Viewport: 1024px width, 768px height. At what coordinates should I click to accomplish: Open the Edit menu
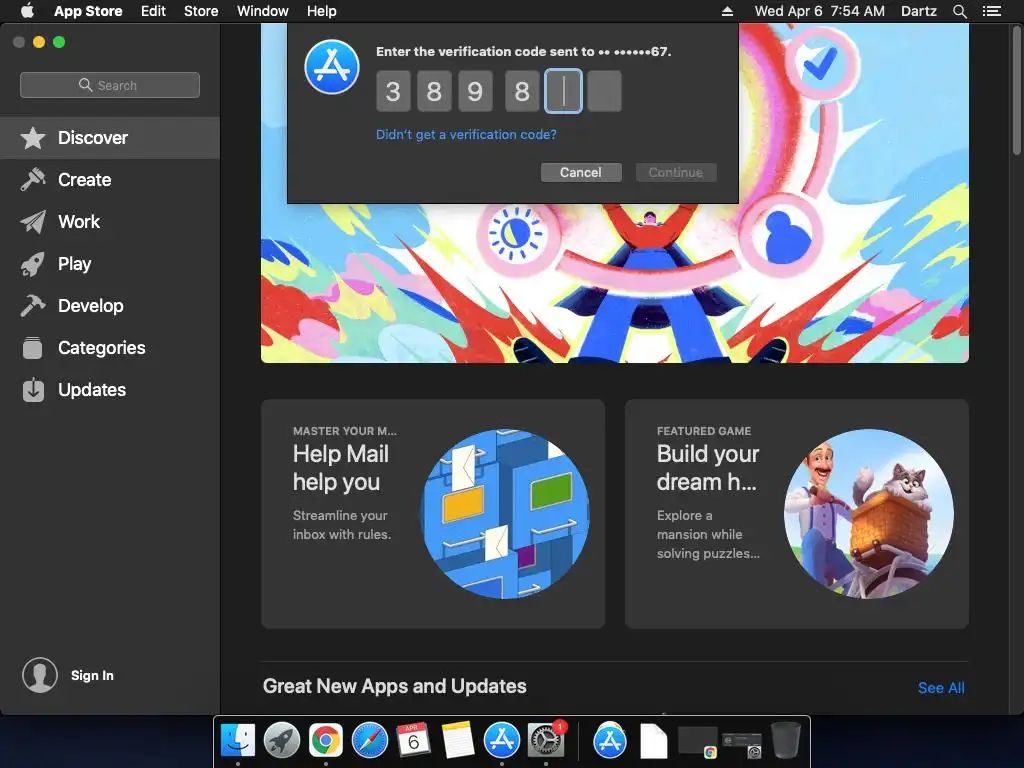tap(153, 11)
